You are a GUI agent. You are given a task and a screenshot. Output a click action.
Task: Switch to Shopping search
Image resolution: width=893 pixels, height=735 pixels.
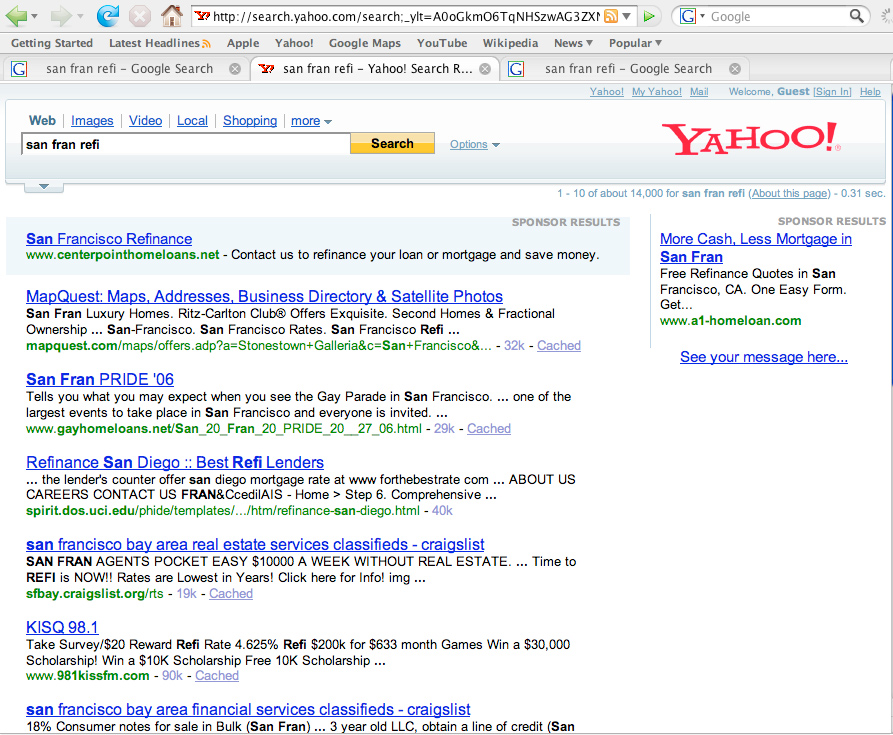[250, 121]
